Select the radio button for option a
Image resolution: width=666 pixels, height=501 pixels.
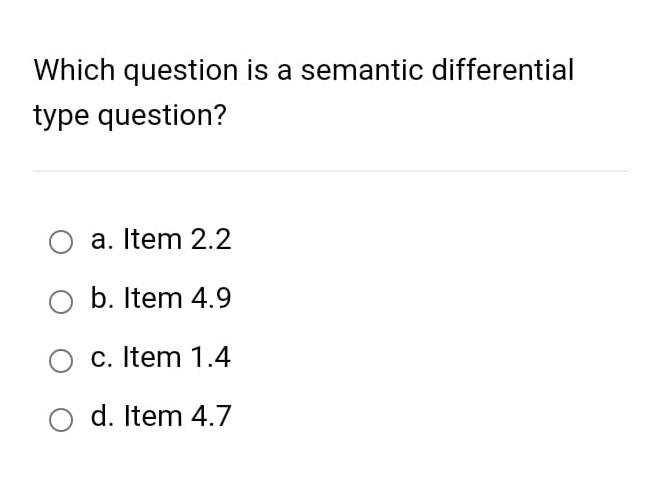point(61,242)
